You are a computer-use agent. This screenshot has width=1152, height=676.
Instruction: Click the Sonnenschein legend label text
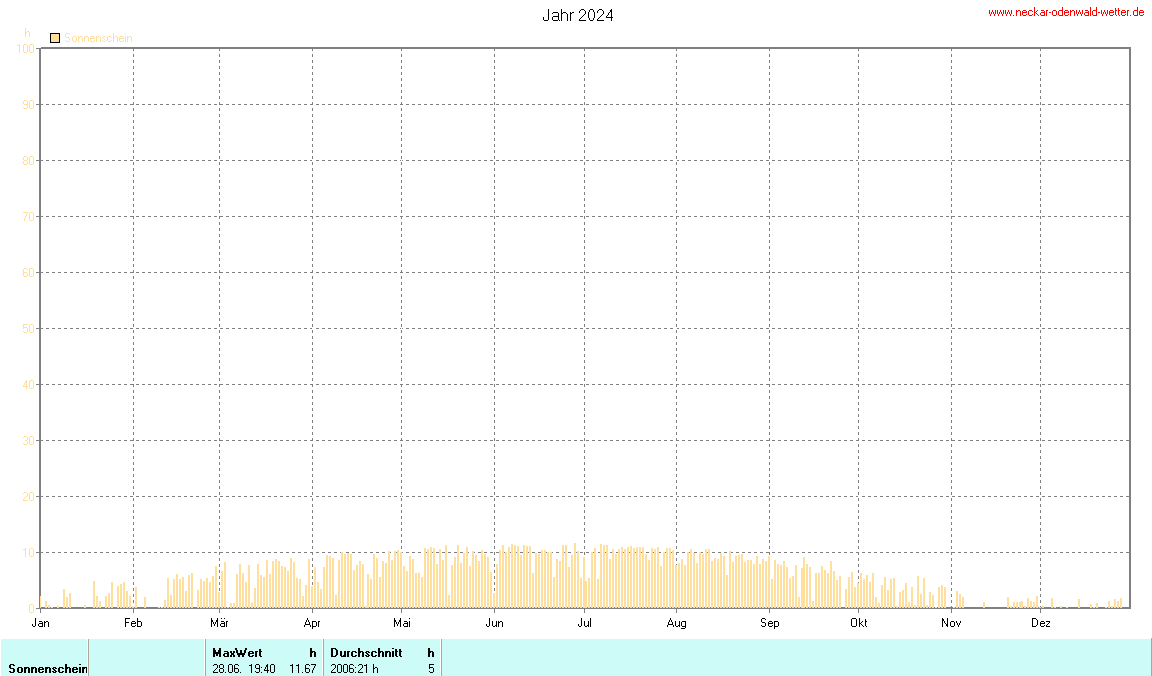[x=98, y=38]
